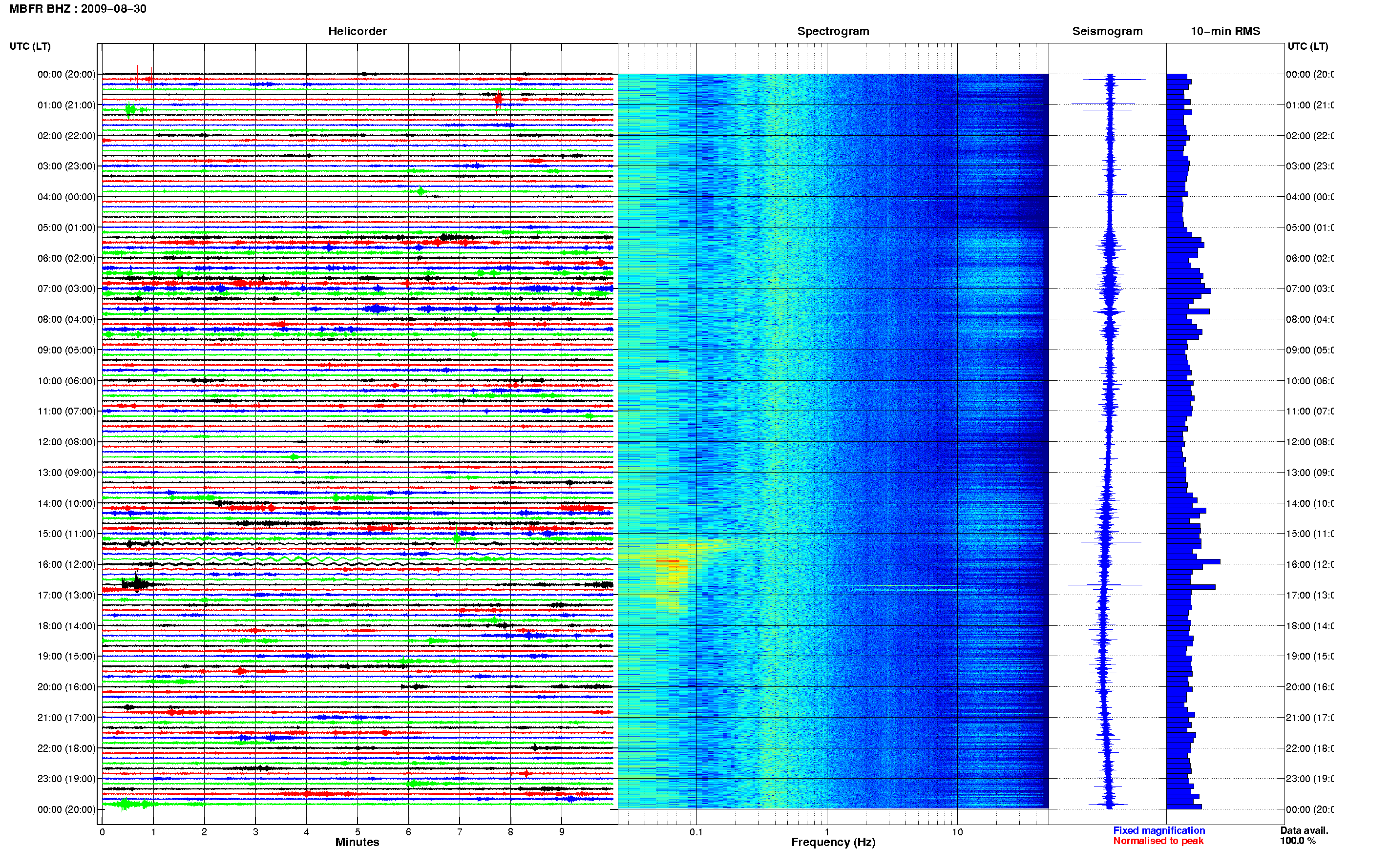Click the 'MBFR BHZ : 2009-08-30' title

click(78, 9)
